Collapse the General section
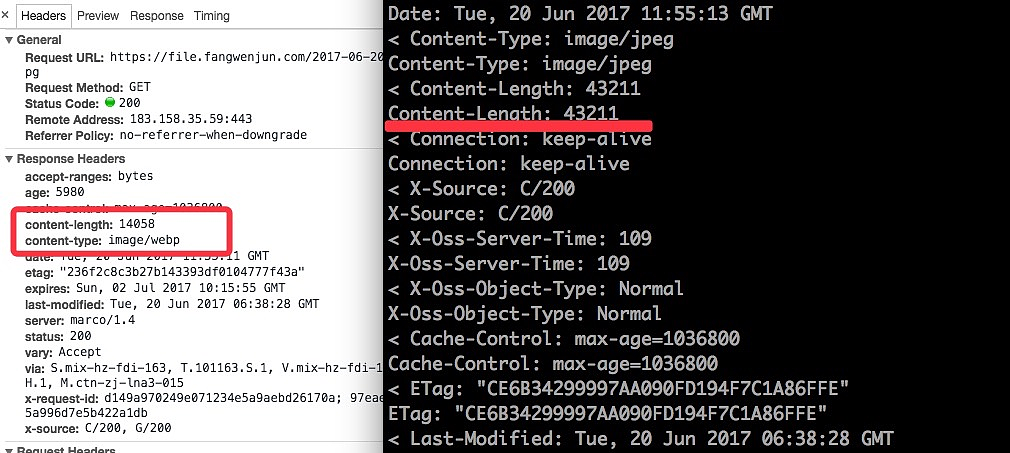1010x453 pixels. [x=9, y=40]
